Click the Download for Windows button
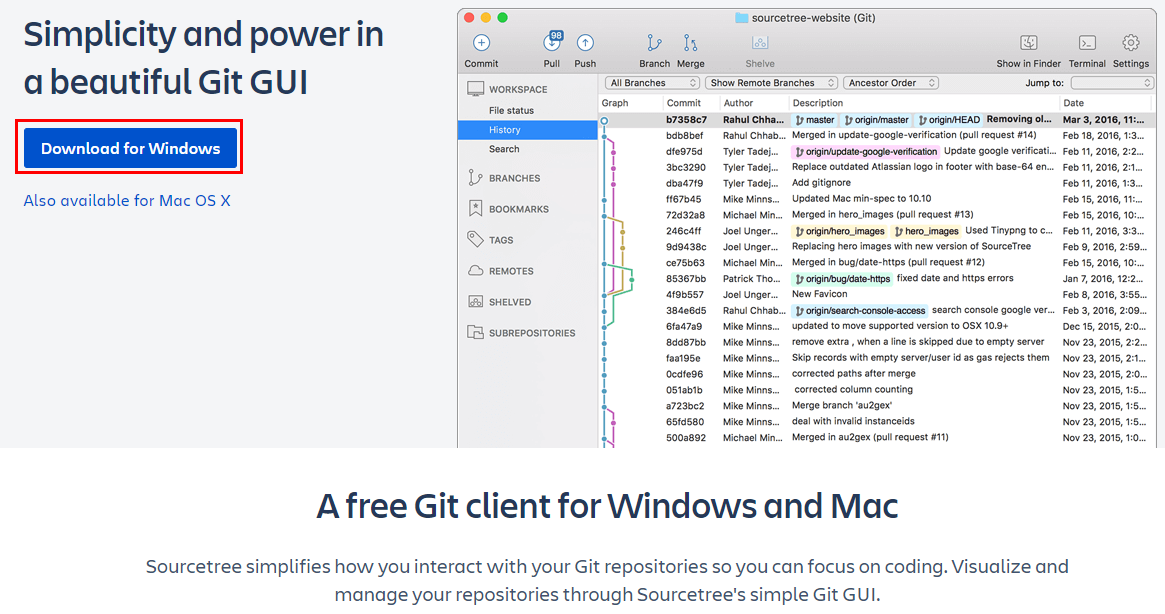The width and height of the screenshot is (1165, 614). [130, 148]
